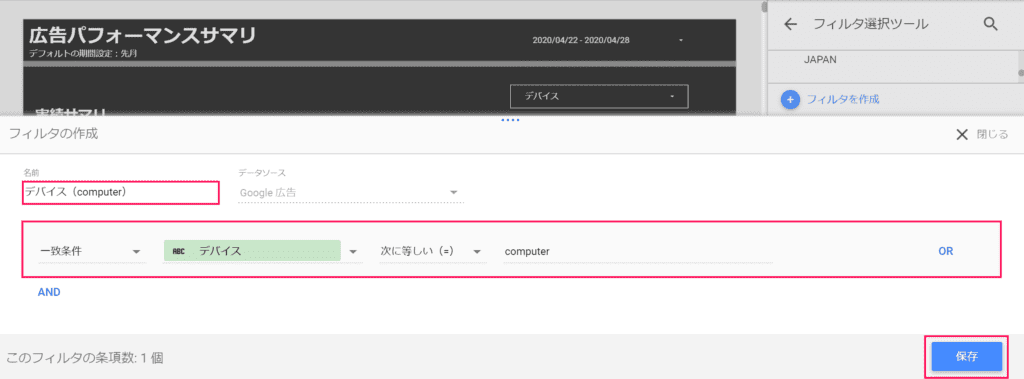The height and width of the screenshot is (379, 1024).
Task: Open the 一致条件 include/exclude dropdown
Action: [x=91, y=252]
